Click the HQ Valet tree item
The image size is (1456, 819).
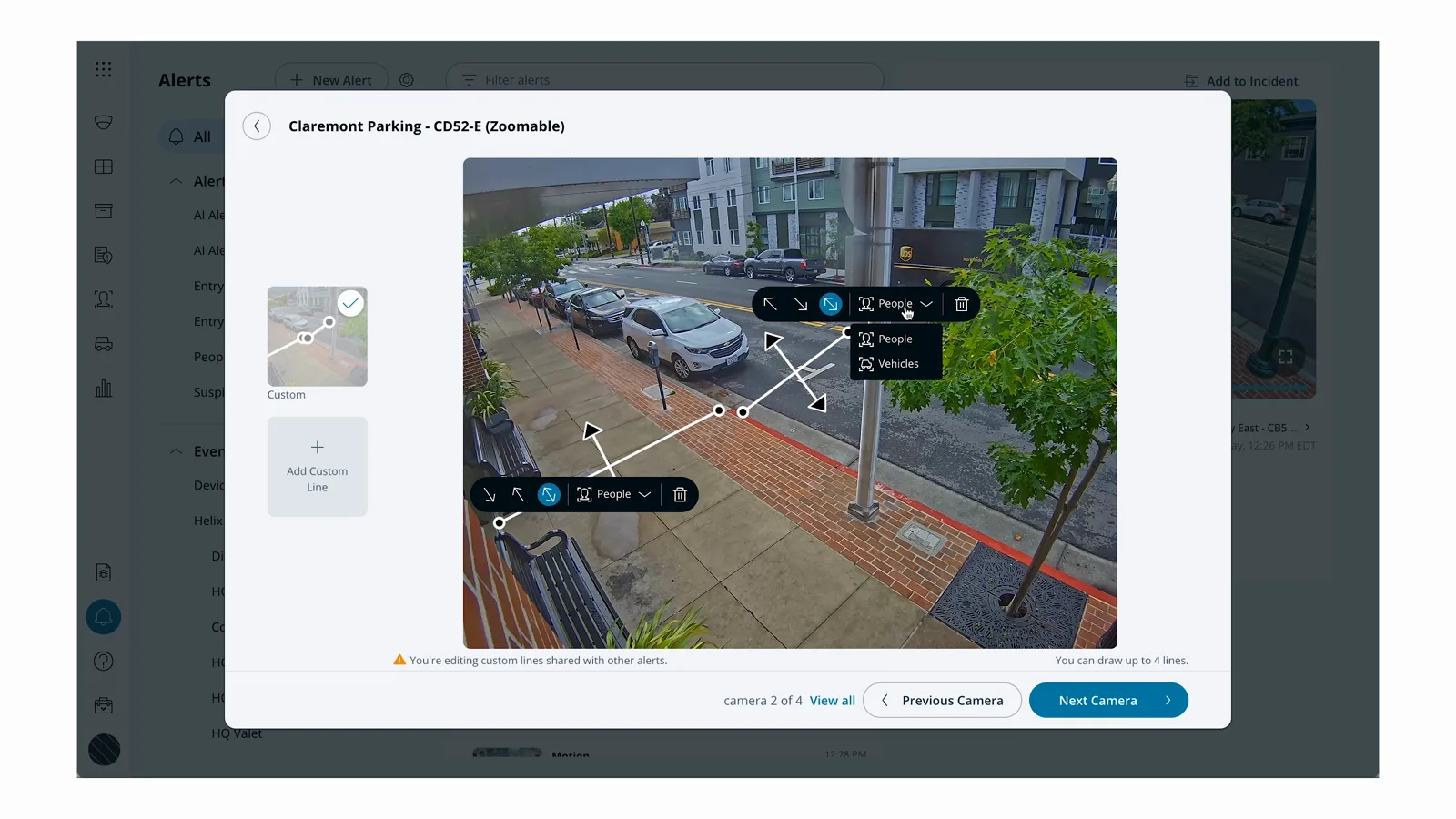[237, 733]
